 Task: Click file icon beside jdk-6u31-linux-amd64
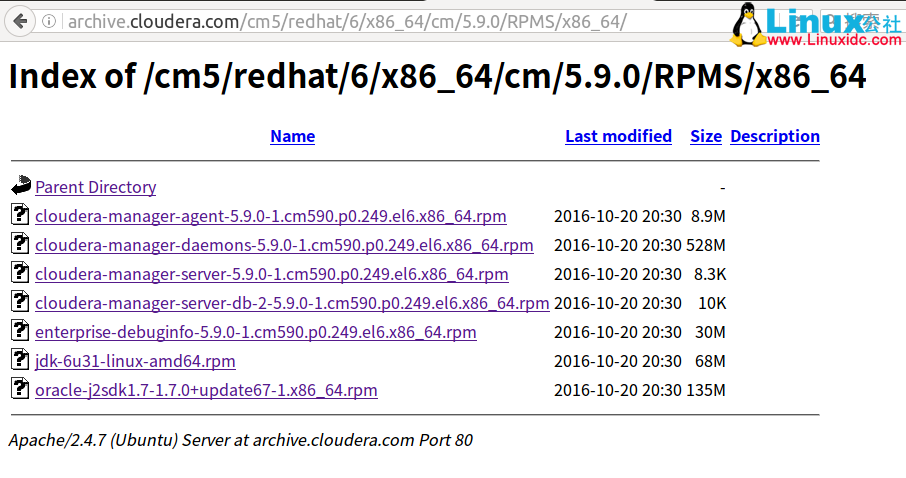(20, 359)
